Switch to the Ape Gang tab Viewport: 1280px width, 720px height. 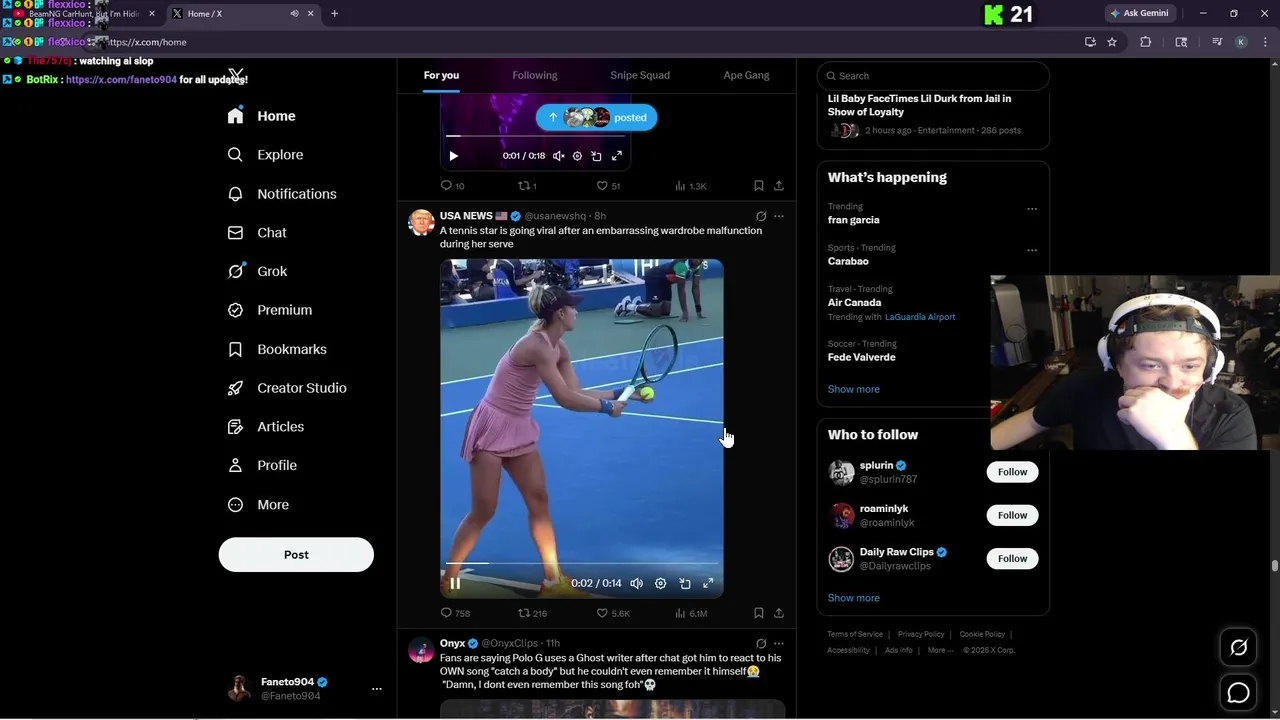(x=746, y=75)
